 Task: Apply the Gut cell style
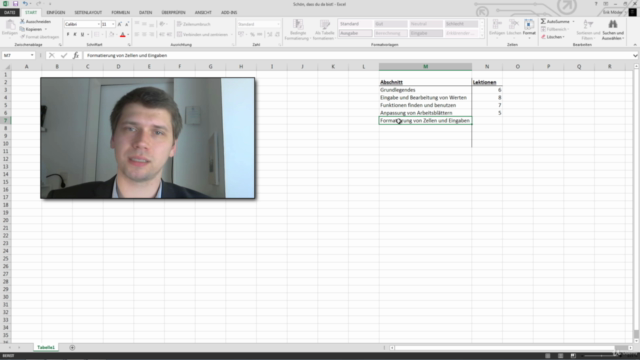(391, 24)
